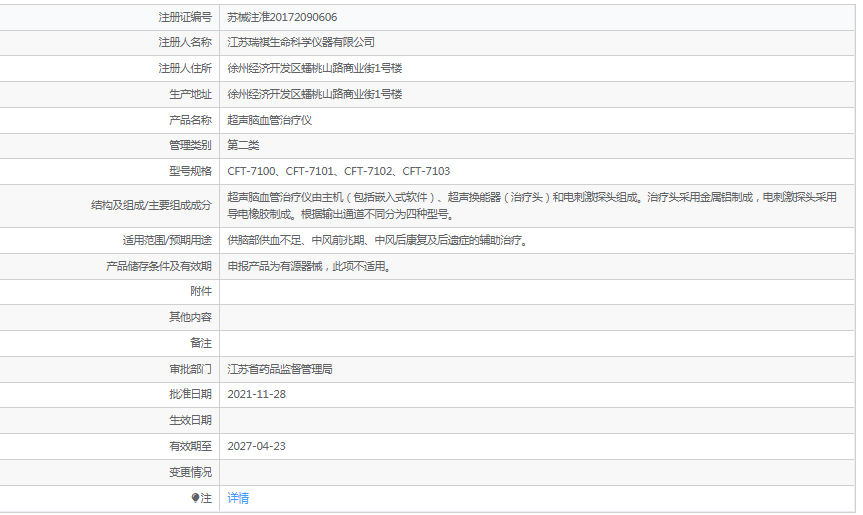Click the 产品名称 label

click(190, 120)
